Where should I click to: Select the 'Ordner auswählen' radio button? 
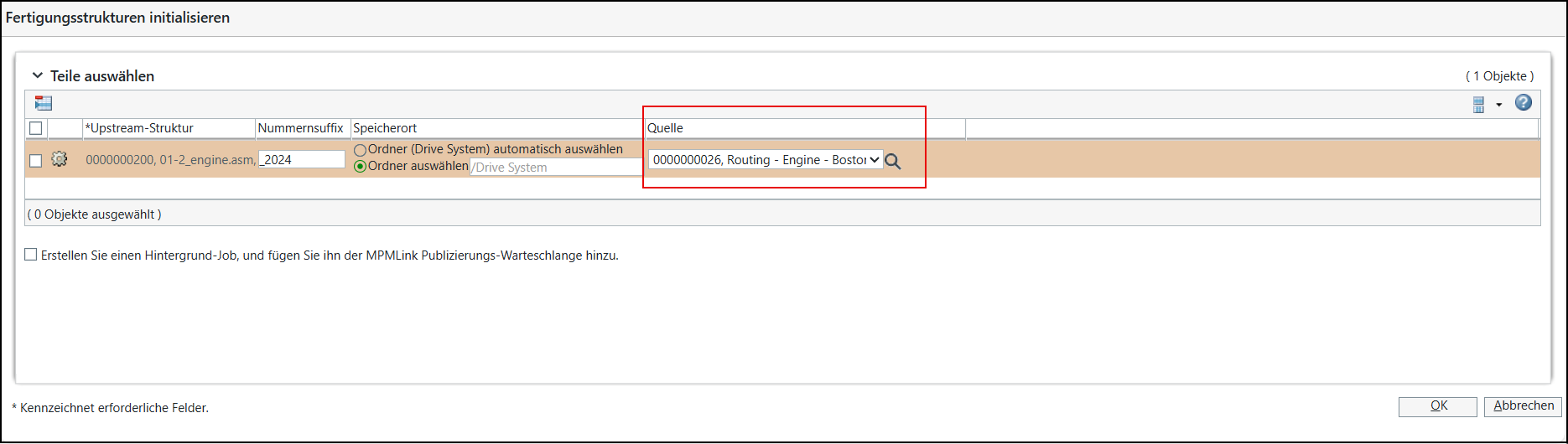(x=361, y=167)
